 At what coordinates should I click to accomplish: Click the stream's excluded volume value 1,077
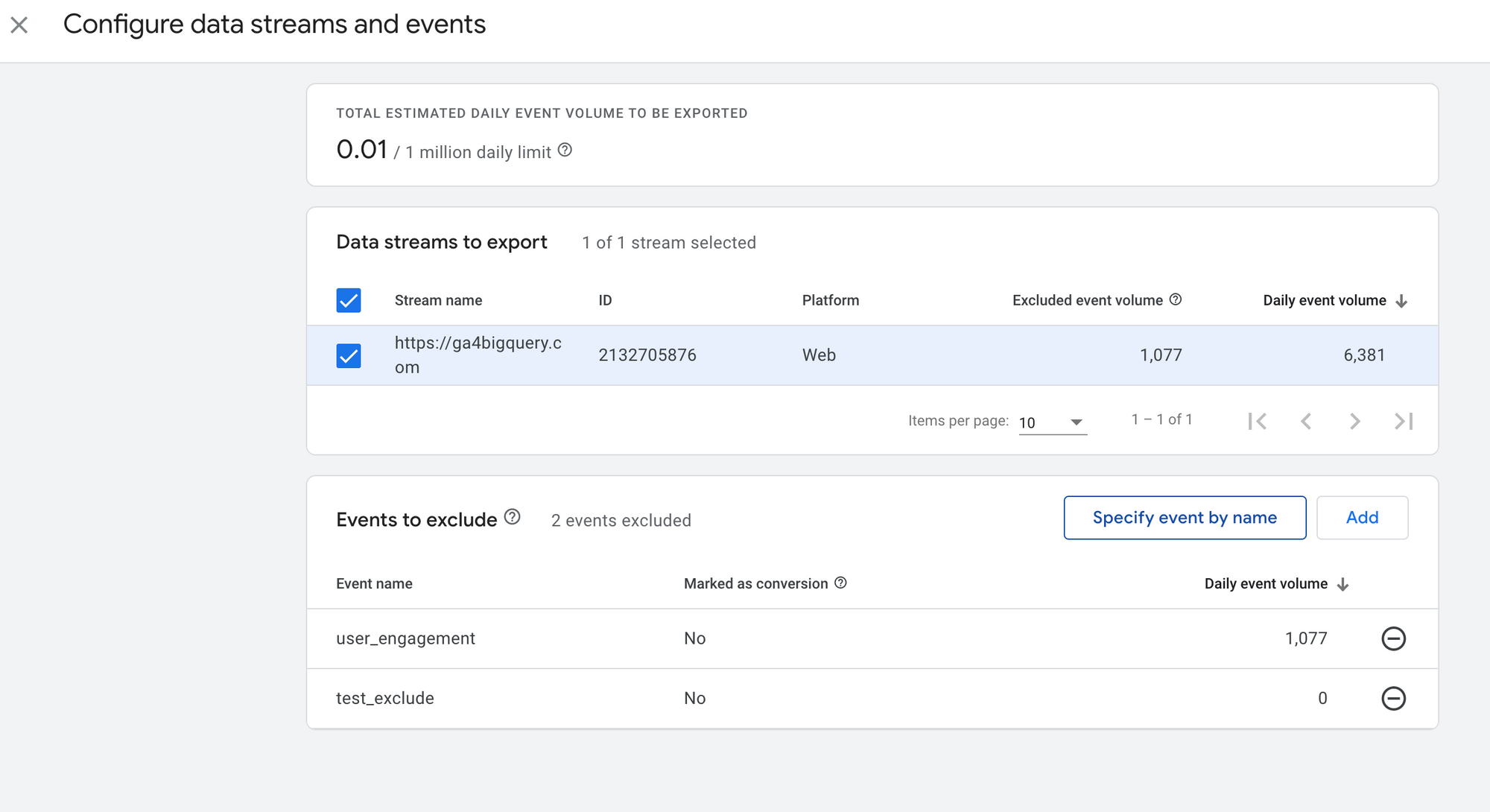(x=1161, y=355)
